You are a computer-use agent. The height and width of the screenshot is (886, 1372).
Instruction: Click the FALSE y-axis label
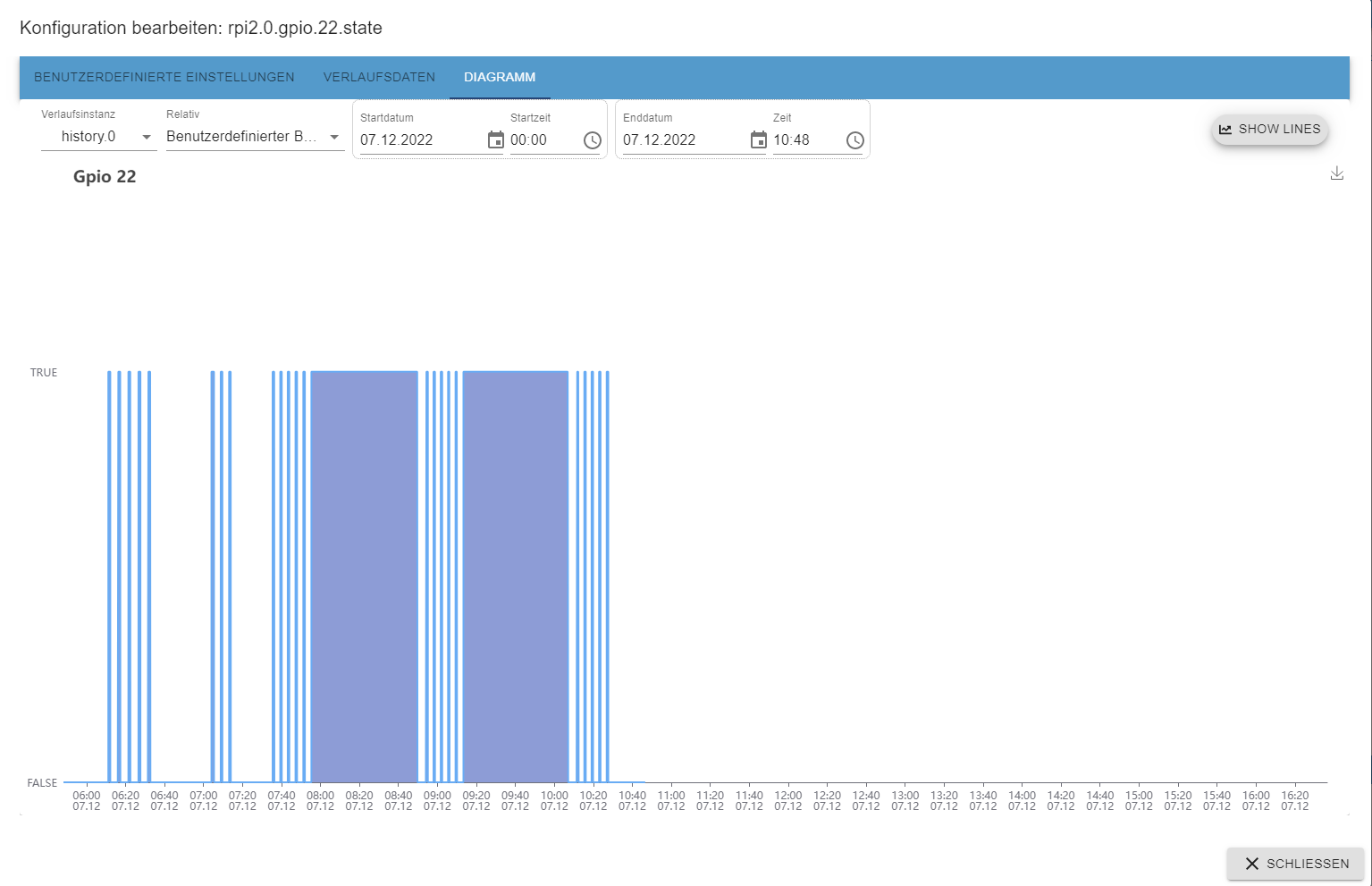click(x=42, y=783)
